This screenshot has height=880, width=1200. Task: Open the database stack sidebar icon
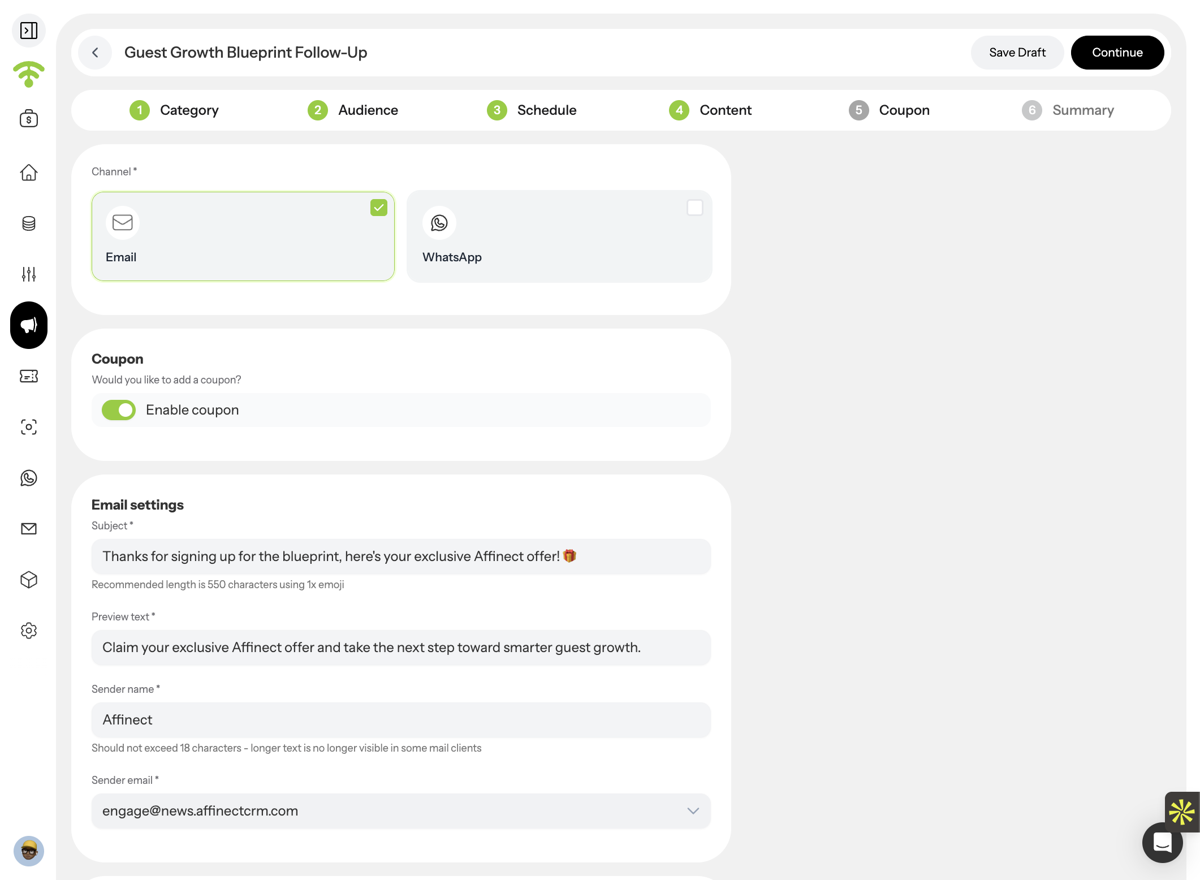pyautogui.click(x=29, y=224)
